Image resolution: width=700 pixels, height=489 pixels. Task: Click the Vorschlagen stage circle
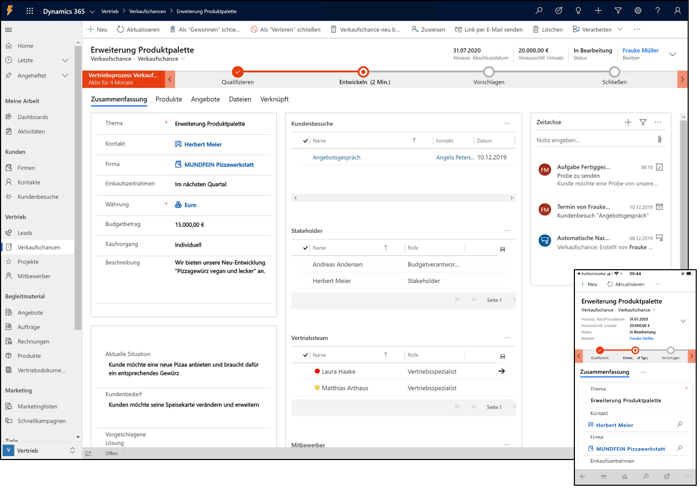tap(489, 71)
